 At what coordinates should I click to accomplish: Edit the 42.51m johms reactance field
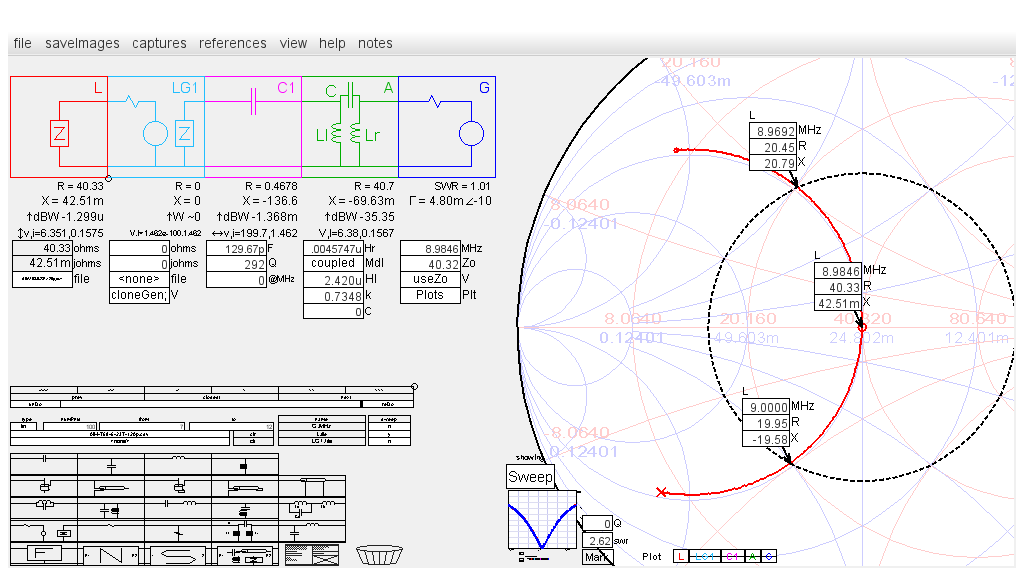42,263
